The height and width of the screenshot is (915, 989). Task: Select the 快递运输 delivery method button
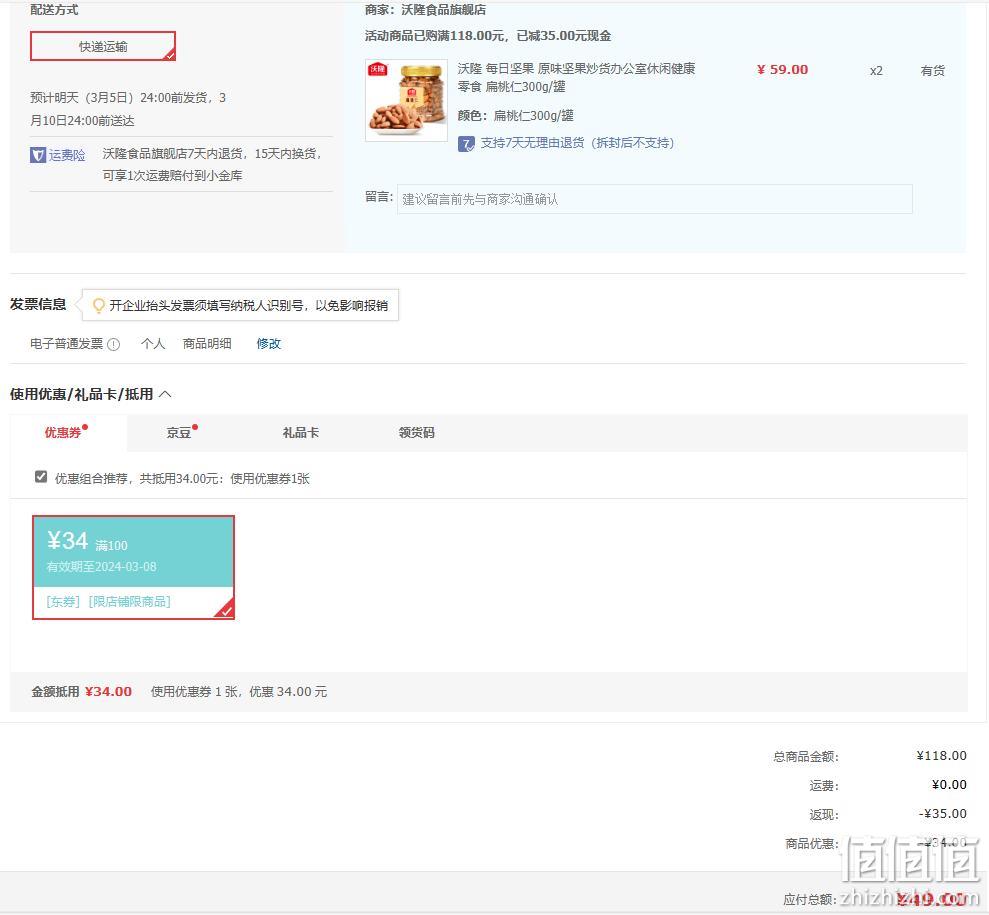(x=103, y=46)
